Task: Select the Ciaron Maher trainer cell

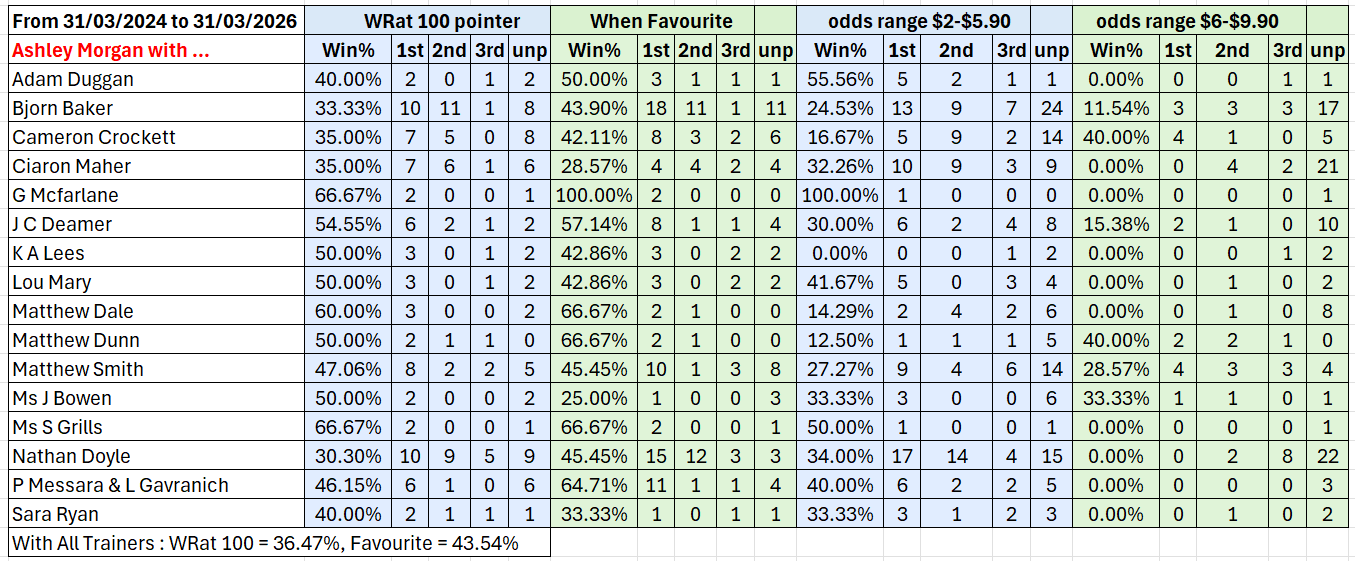Action: (72, 166)
